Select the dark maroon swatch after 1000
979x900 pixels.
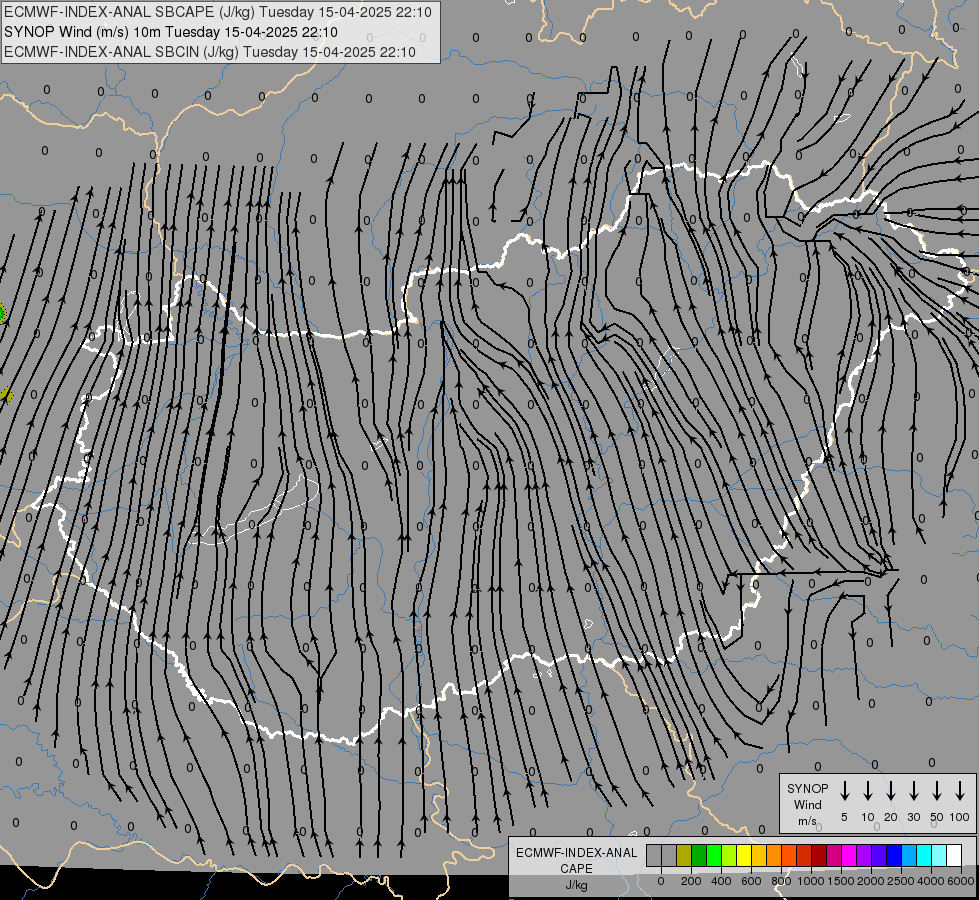819,855
